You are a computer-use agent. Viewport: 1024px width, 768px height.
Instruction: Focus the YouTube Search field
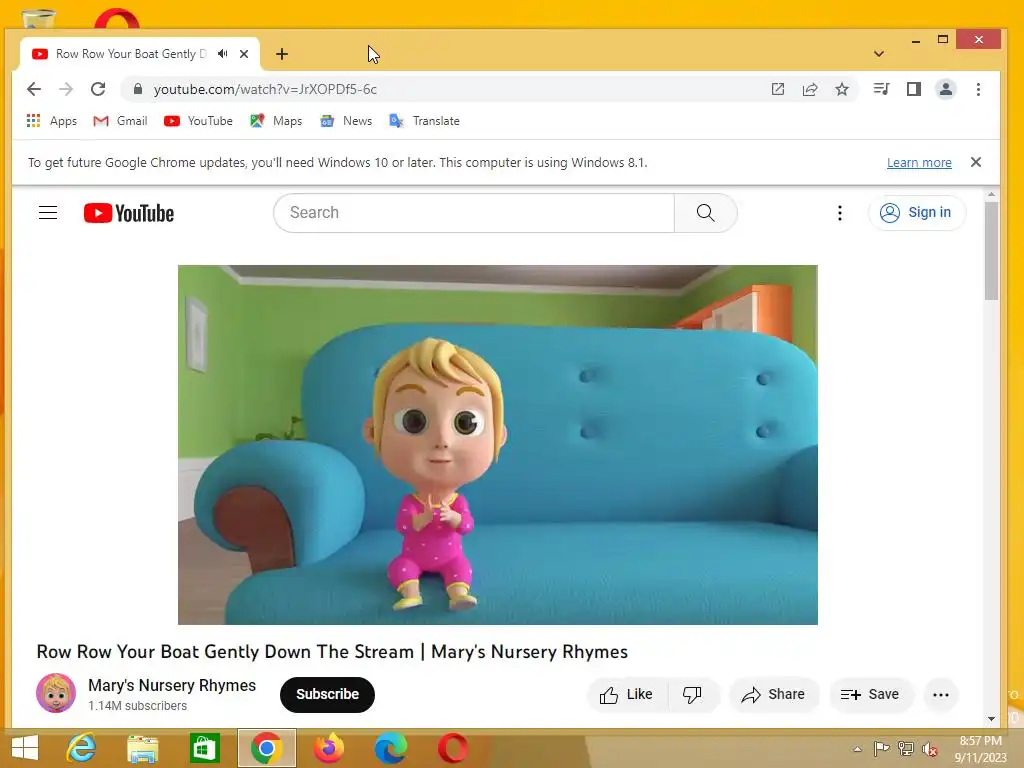[x=473, y=213]
